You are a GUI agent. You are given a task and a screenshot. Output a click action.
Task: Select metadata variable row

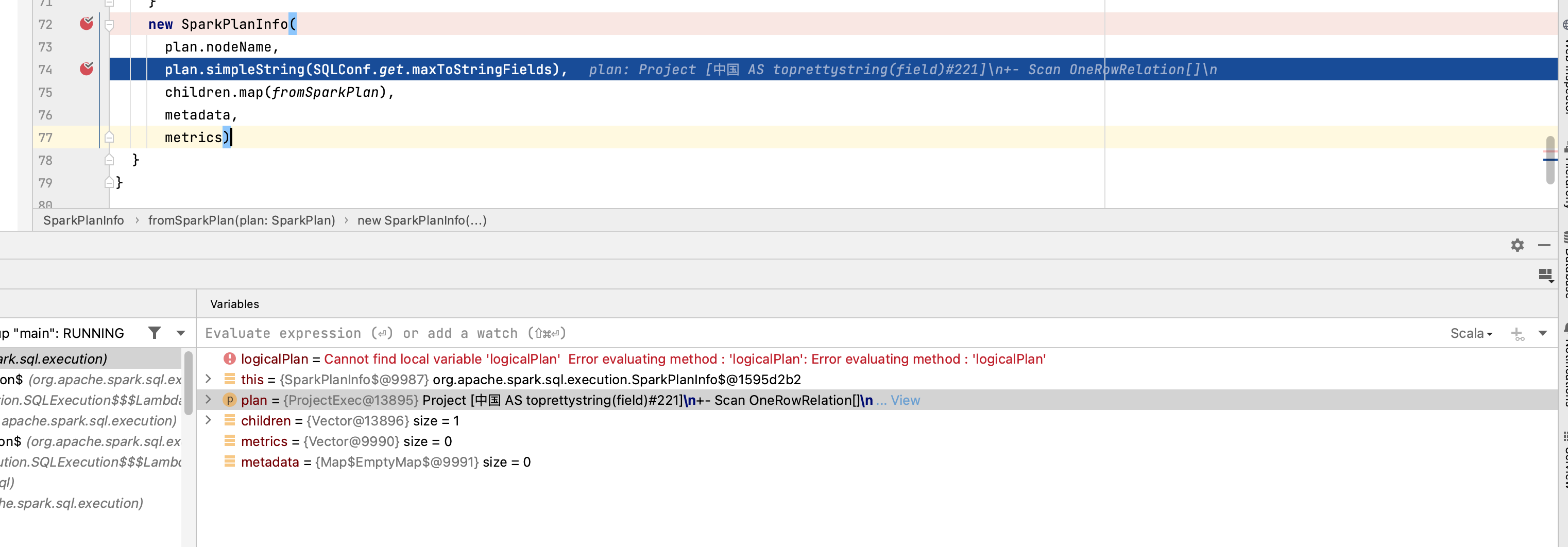pos(877,462)
